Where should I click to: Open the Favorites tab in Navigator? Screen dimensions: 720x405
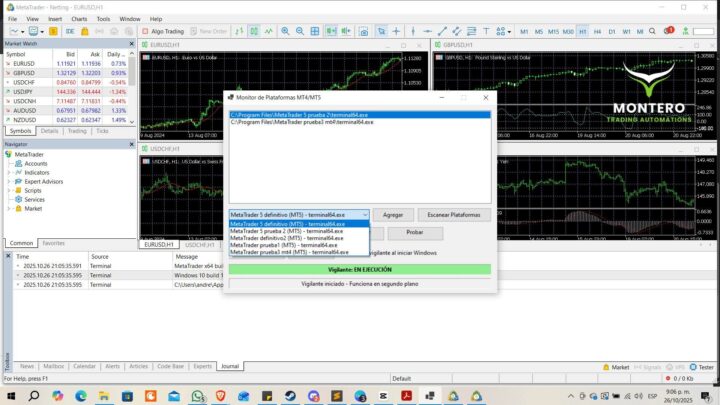(x=54, y=243)
